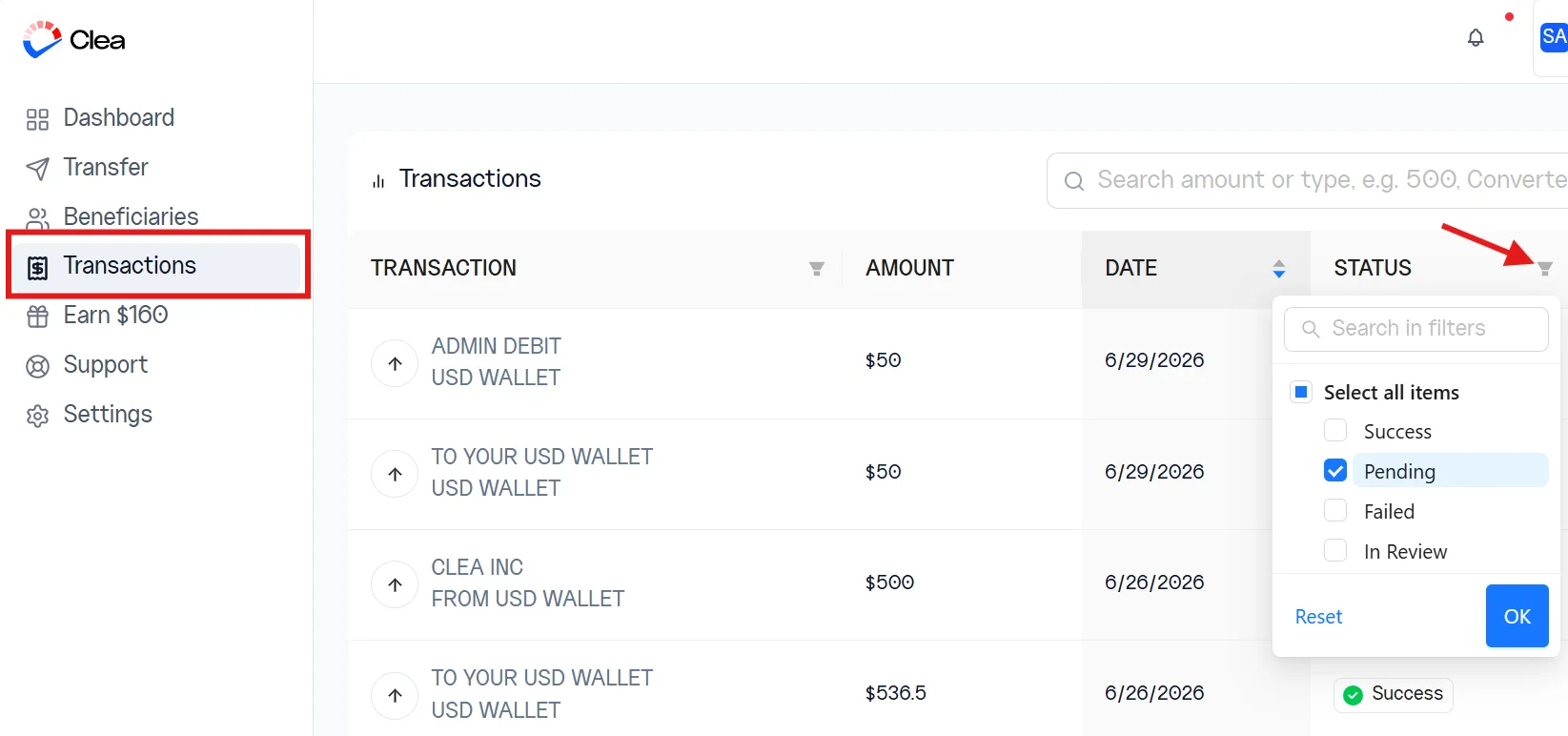
Task: Tick the In Review checkbox
Action: point(1335,551)
